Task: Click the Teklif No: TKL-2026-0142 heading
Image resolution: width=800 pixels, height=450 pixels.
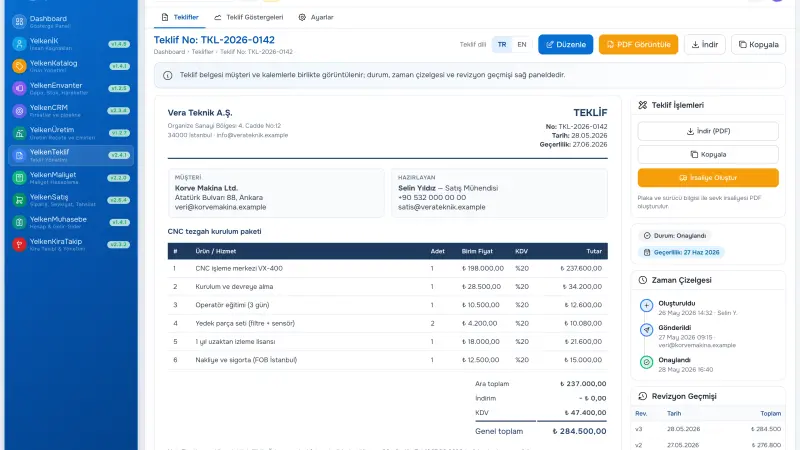Action: point(214,40)
